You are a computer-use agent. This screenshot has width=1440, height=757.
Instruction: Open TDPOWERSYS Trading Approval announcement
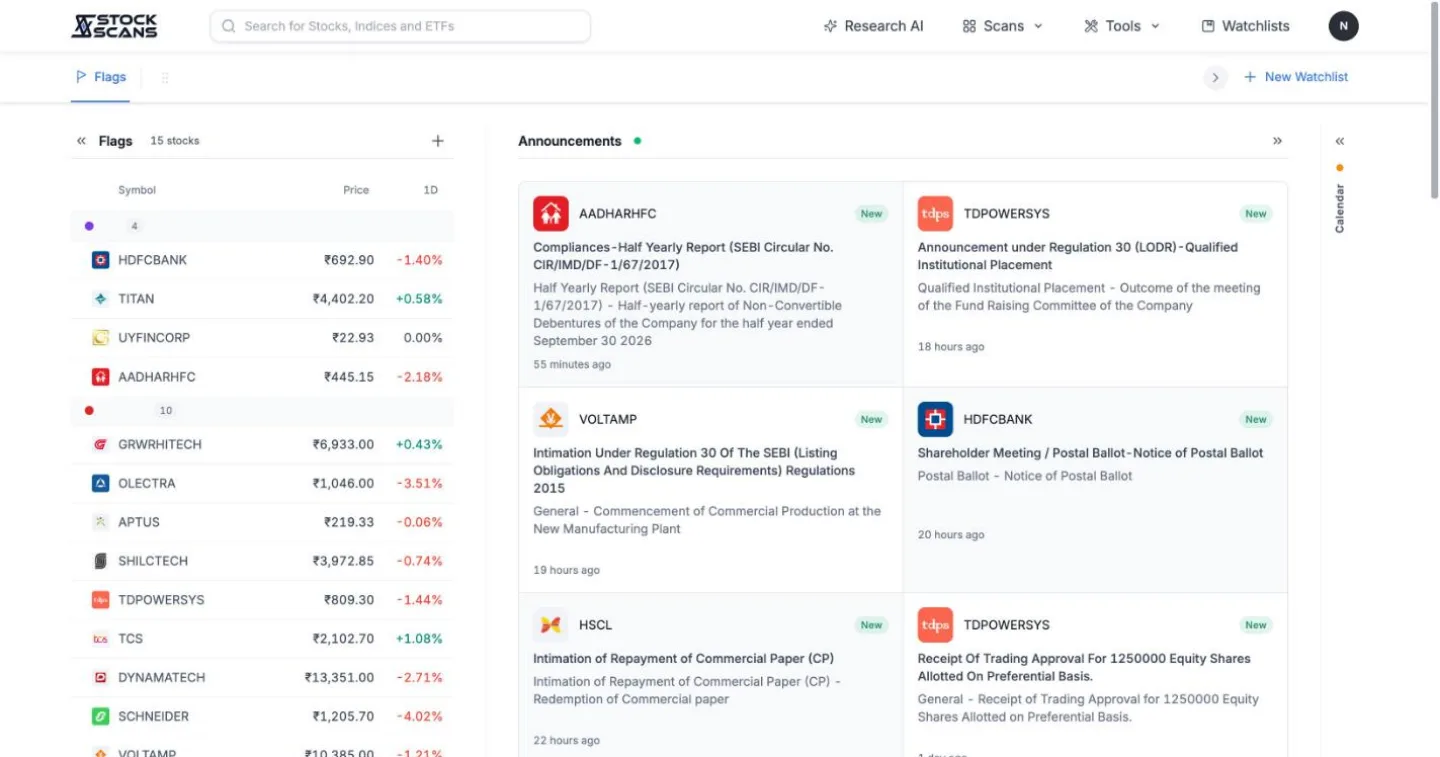tap(1095, 677)
